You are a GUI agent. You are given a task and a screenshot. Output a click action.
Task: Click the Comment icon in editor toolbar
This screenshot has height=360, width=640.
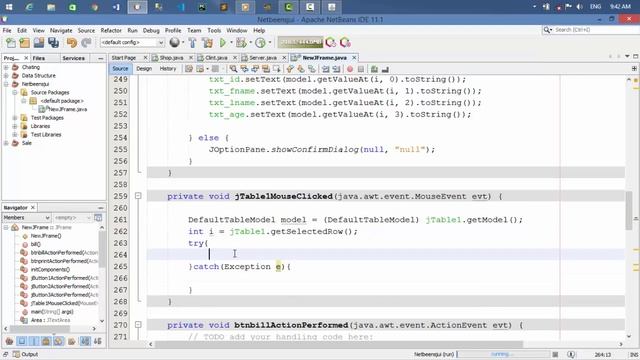(373, 69)
